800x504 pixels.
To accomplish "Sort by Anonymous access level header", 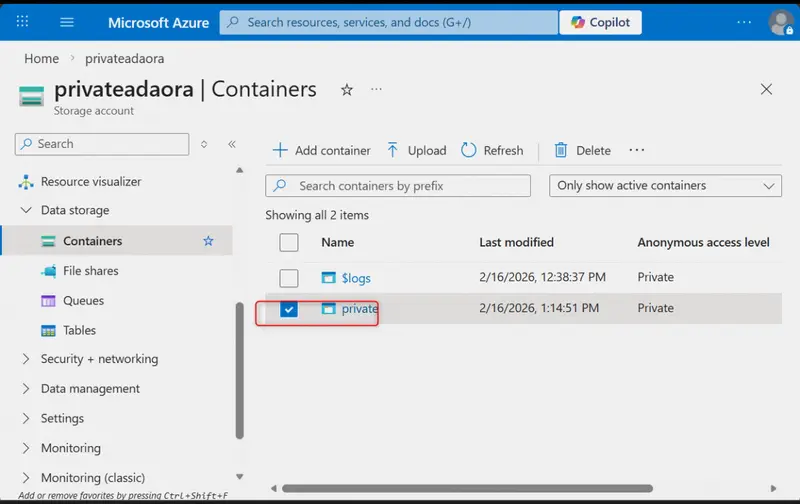I will point(704,242).
